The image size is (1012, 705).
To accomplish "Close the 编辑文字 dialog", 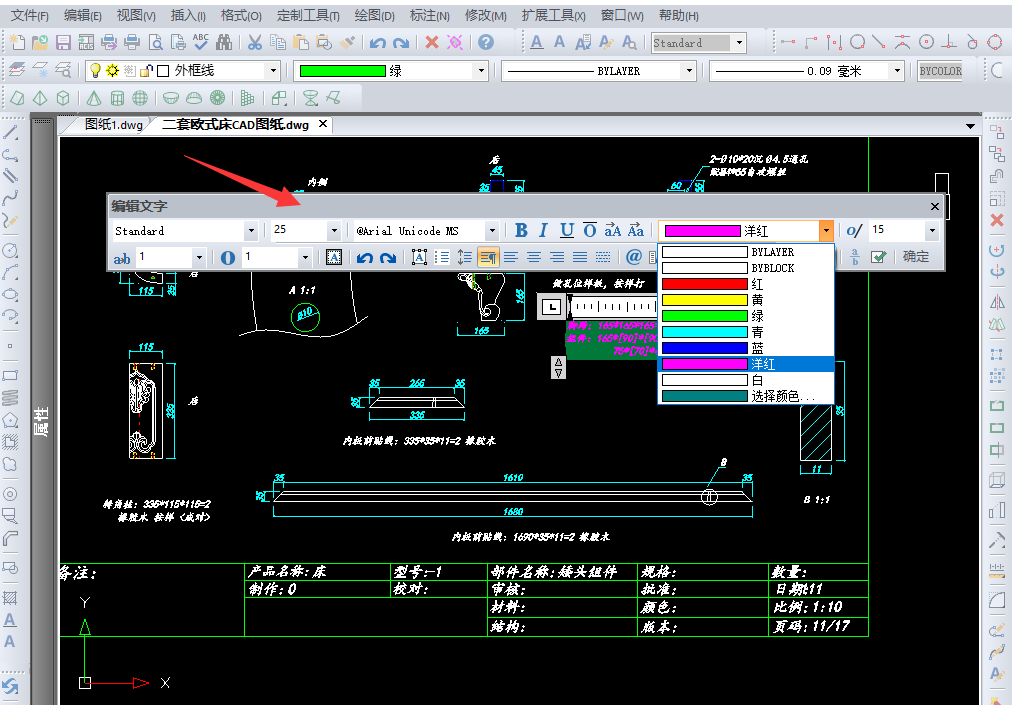I will 935,207.
